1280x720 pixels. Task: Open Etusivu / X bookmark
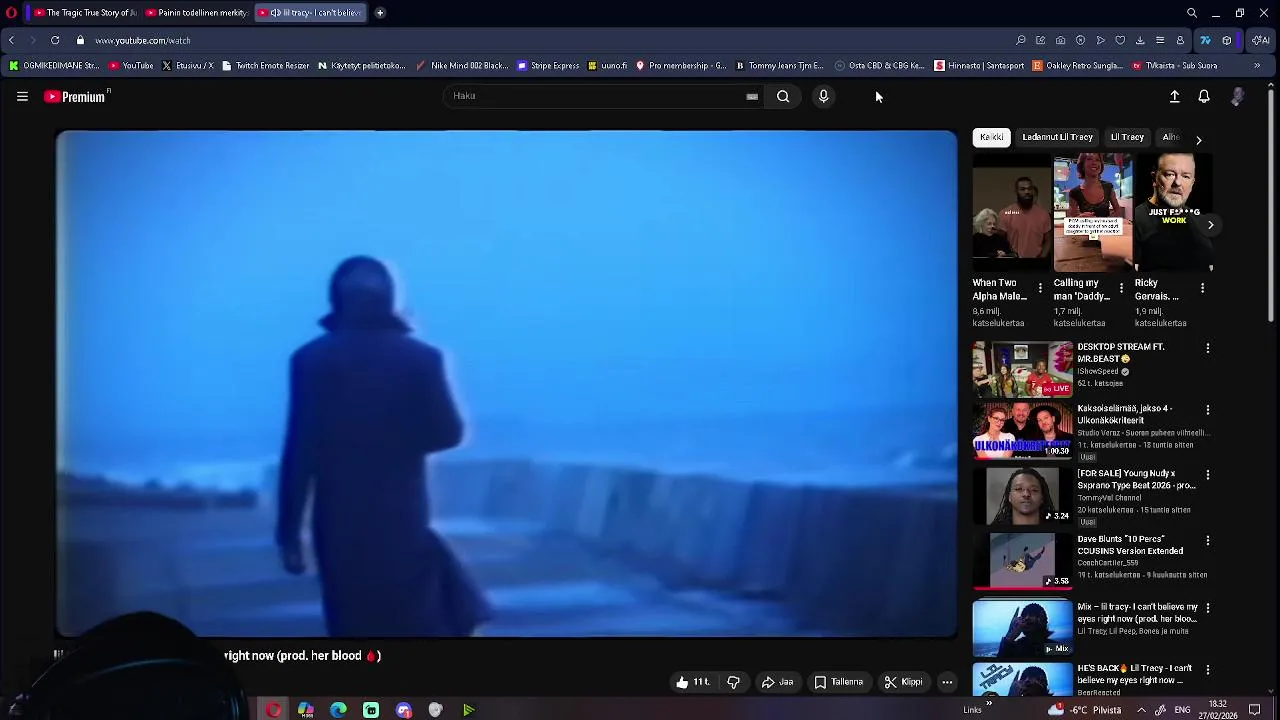tap(187, 66)
